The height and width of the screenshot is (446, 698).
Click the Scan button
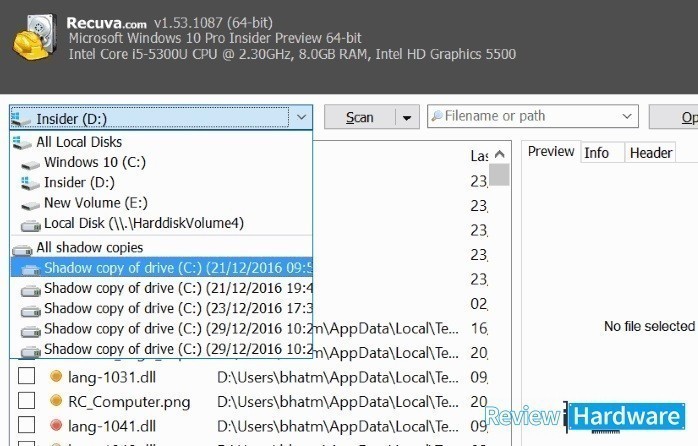coord(360,118)
